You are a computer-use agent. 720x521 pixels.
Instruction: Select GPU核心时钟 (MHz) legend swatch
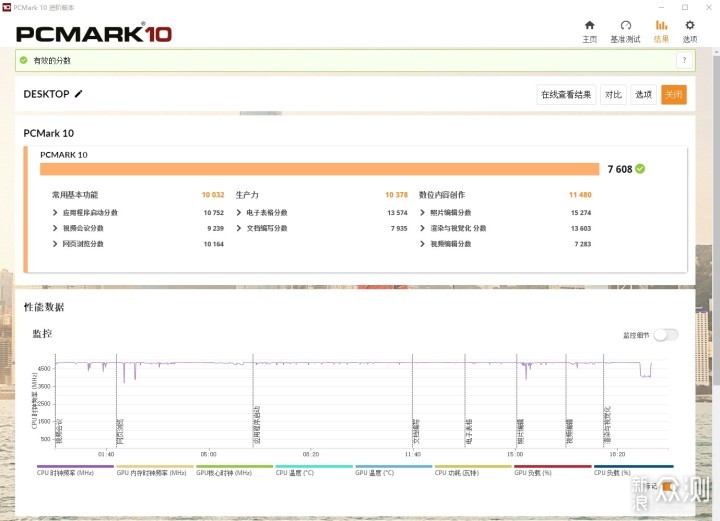click(234, 466)
